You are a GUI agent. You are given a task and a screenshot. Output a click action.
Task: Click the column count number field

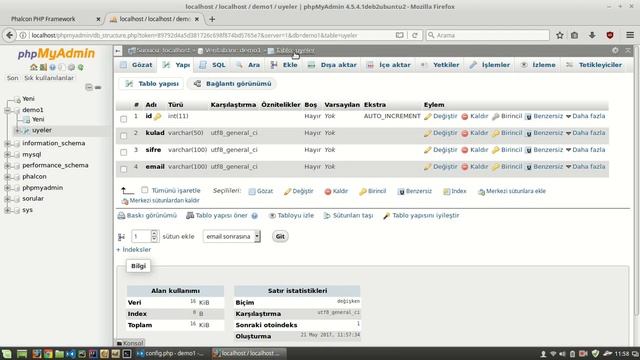(144, 236)
